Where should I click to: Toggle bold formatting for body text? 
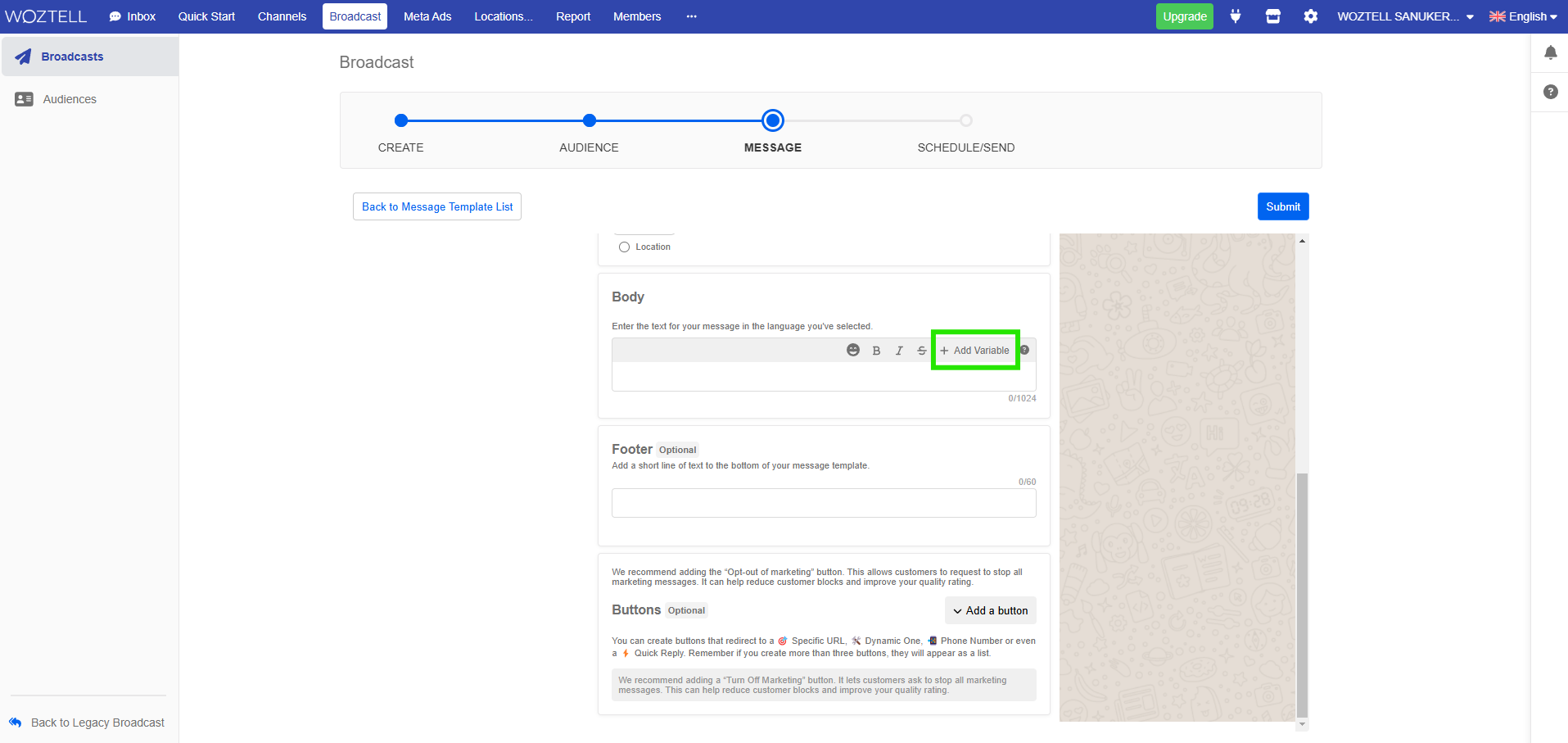[876, 350]
